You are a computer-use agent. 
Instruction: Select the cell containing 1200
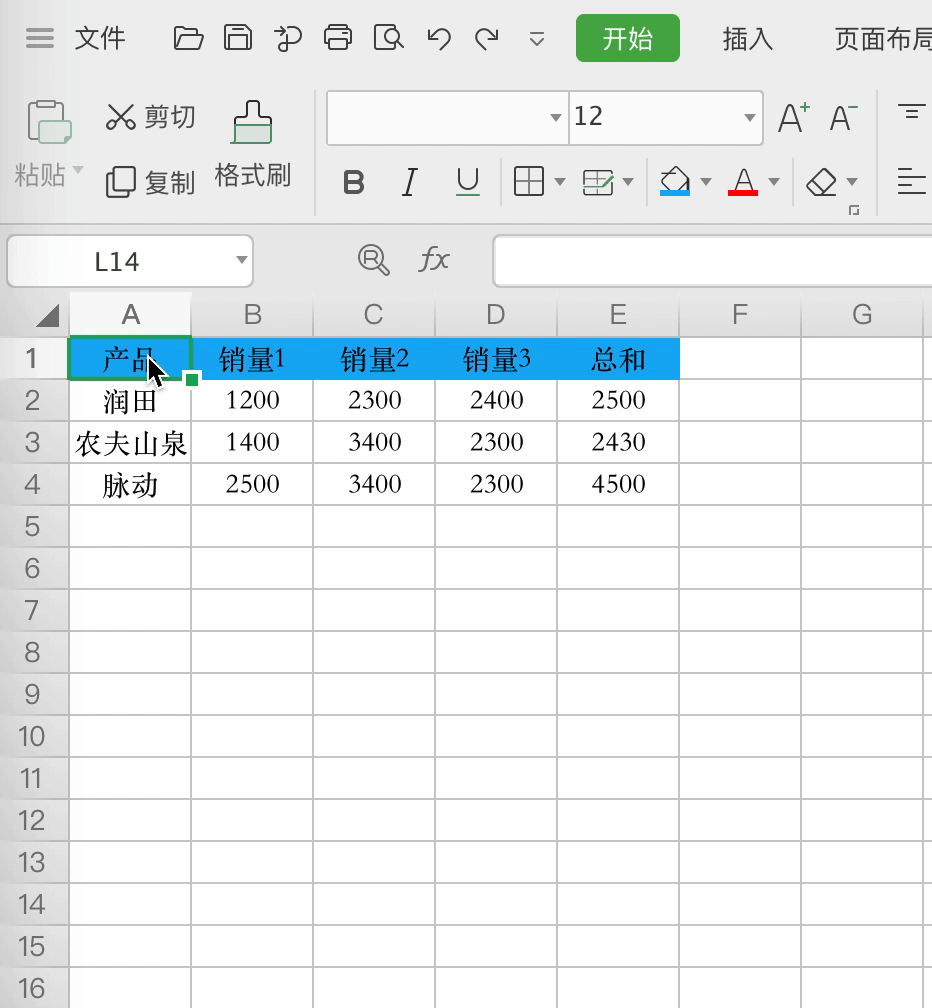click(252, 400)
